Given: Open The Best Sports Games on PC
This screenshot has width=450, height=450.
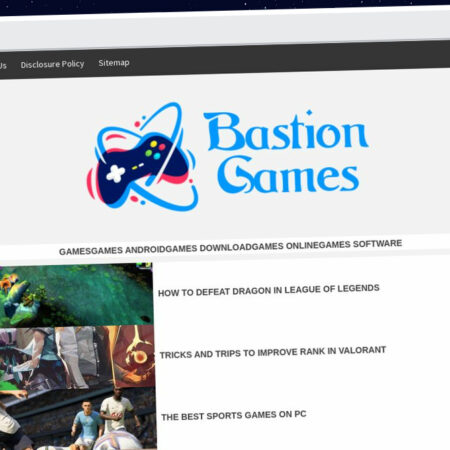Looking at the screenshot, I should coord(234,416).
